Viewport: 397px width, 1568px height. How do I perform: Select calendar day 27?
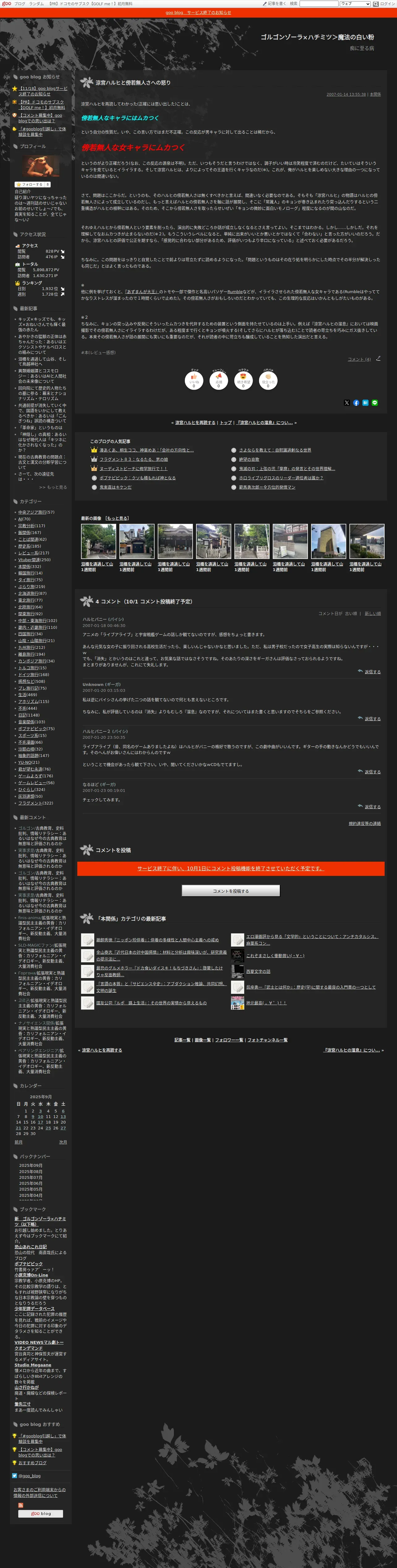[63, 1128]
